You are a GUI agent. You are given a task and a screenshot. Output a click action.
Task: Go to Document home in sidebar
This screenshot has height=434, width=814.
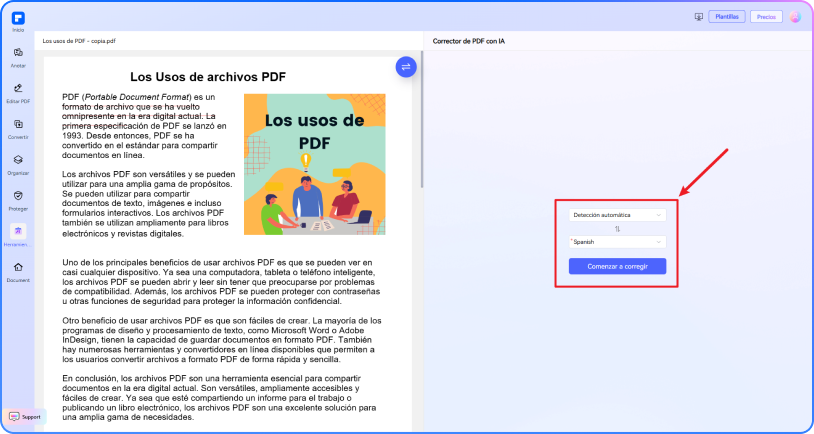pyautogui.click(x=18, y=272)
